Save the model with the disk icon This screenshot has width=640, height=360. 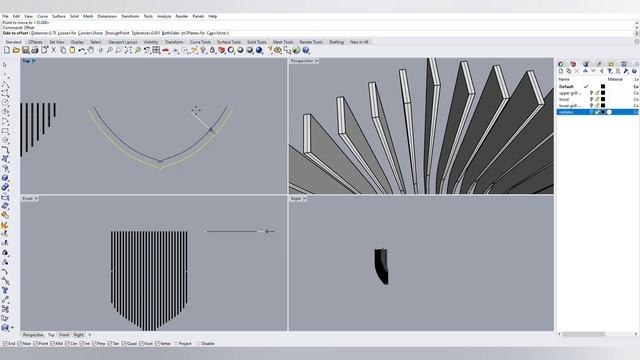[25, 50]
